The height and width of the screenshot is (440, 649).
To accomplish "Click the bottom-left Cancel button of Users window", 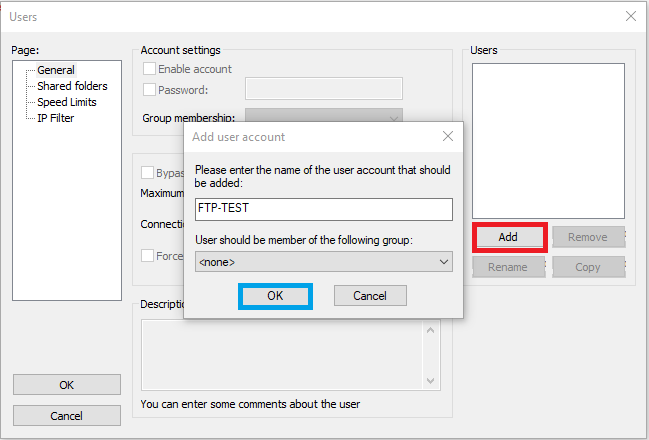I will 67,416.
